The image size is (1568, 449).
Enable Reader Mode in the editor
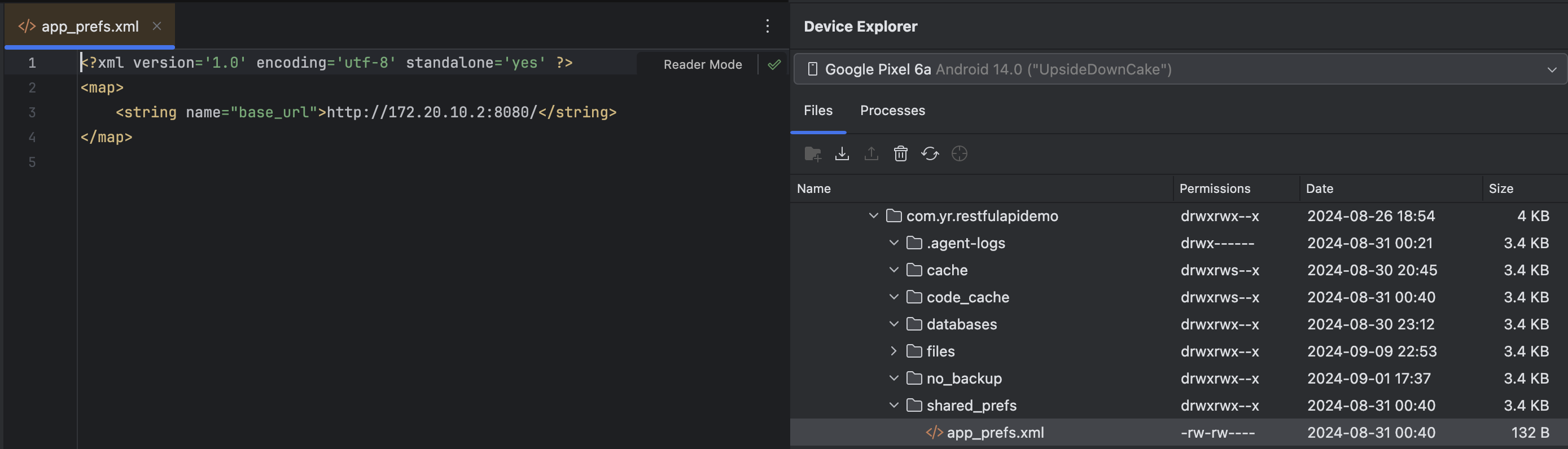702,64
